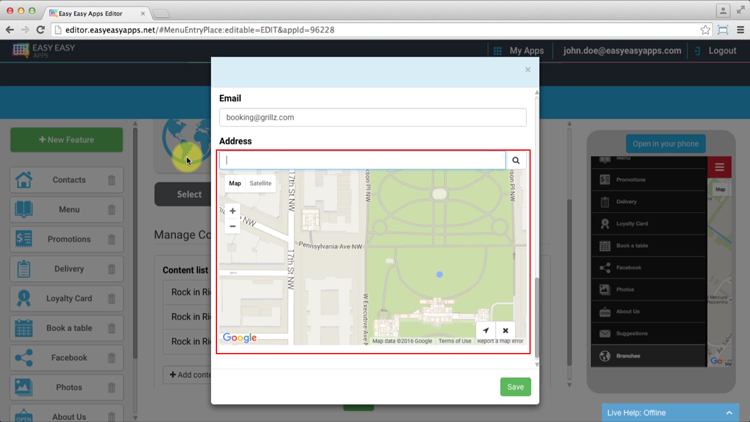Click the browser address bar URL
Viewport: 750px width, 422px height.
(200, 30)
